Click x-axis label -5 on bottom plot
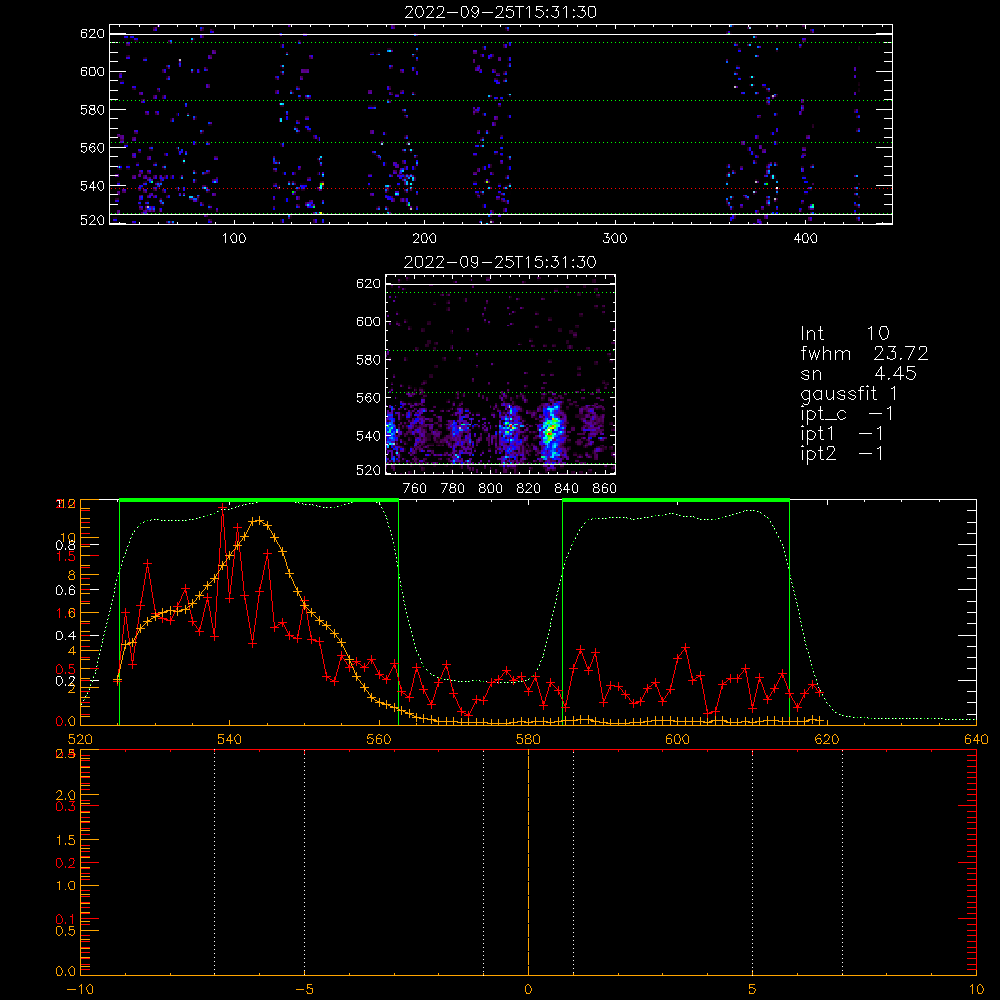1000x1000 pixels. (304, 989)
